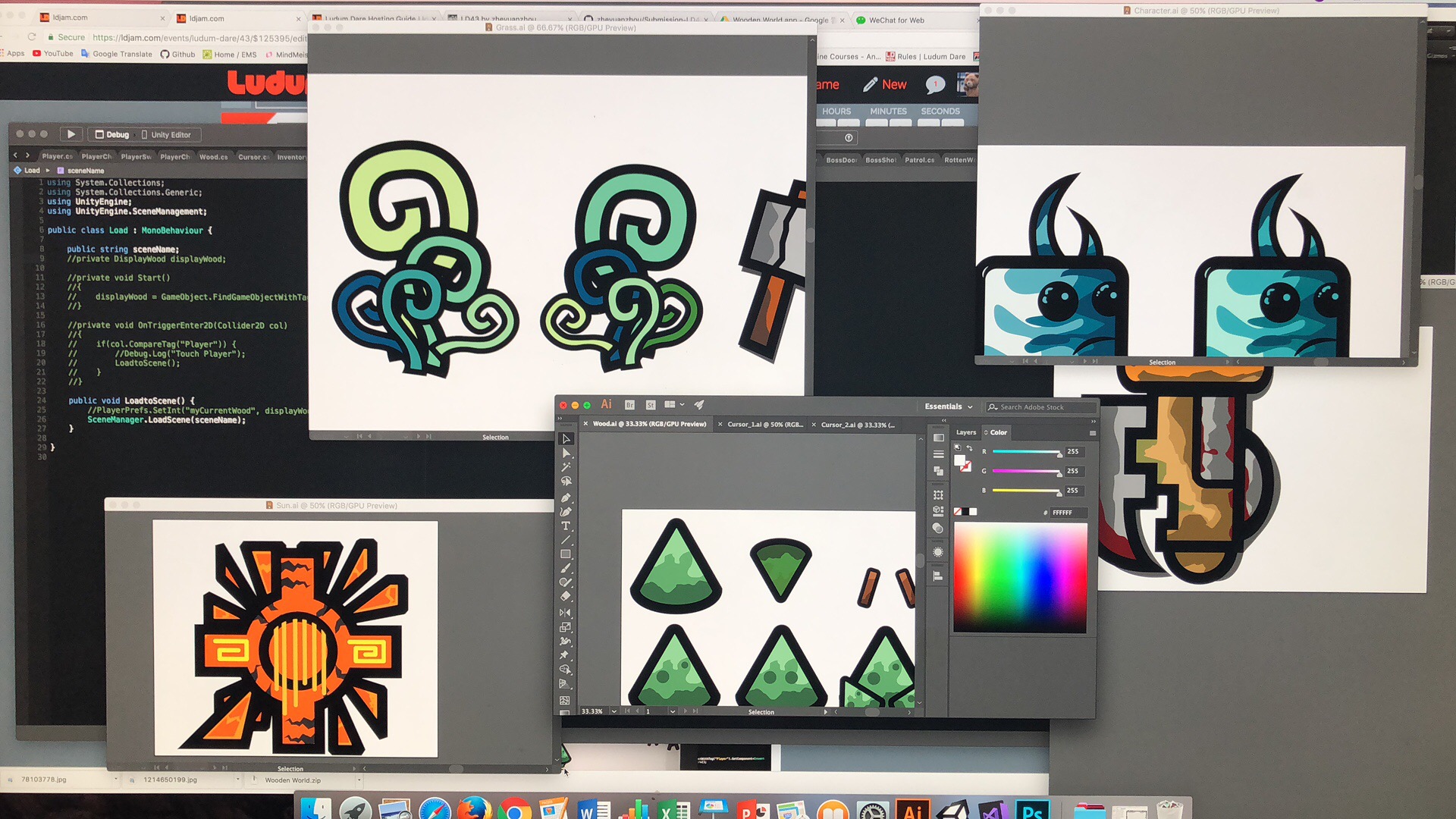This screenshot has width=1456, height=819.
Task: Select the Direct Selection tool in Illustrator
Action: pos(566,453)
